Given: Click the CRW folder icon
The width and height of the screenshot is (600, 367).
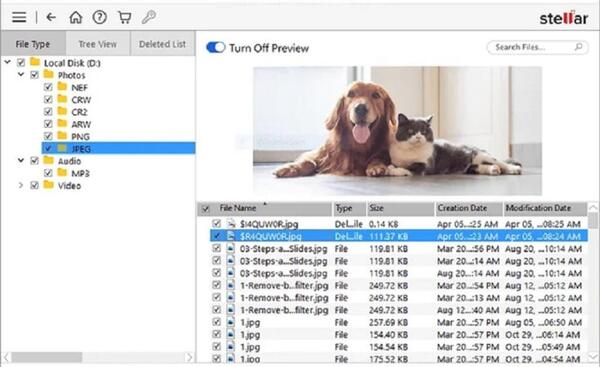Looking at the screenshot, I should (62, 99).
